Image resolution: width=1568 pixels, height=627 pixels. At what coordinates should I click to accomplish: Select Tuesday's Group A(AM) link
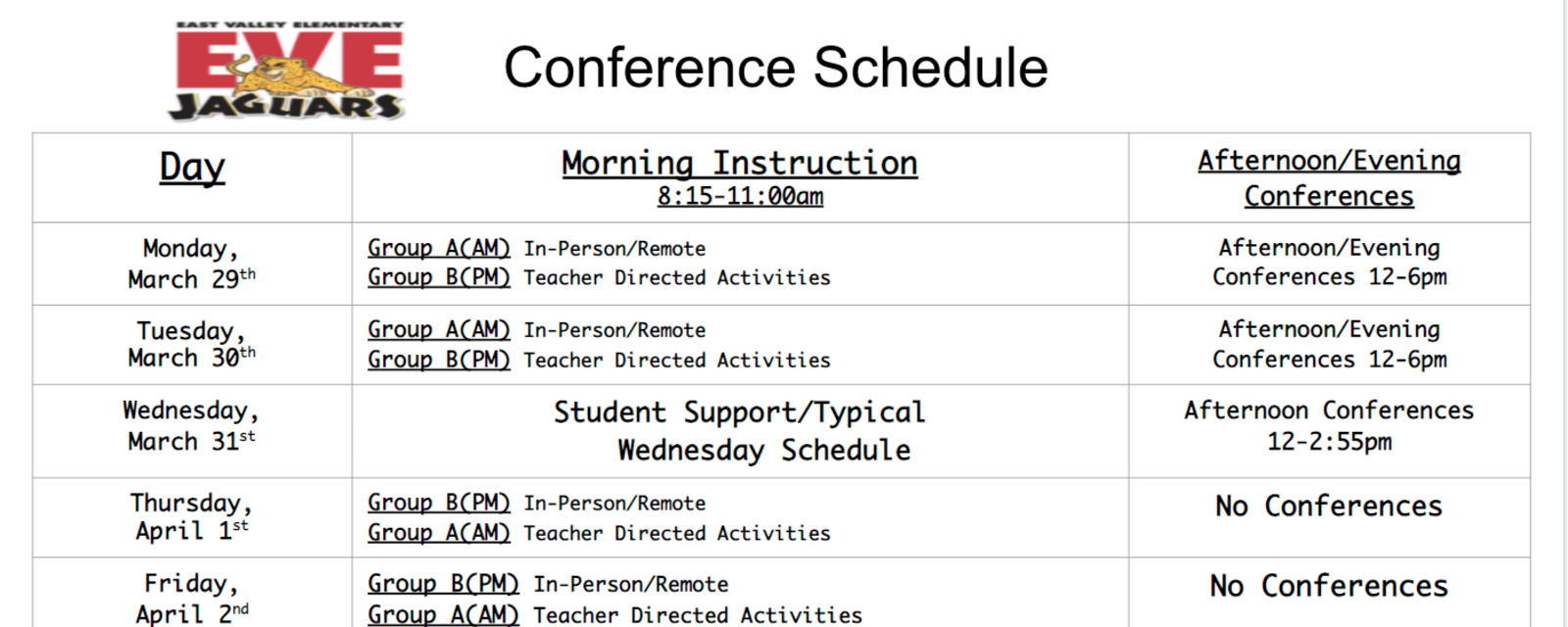(439, 330)
